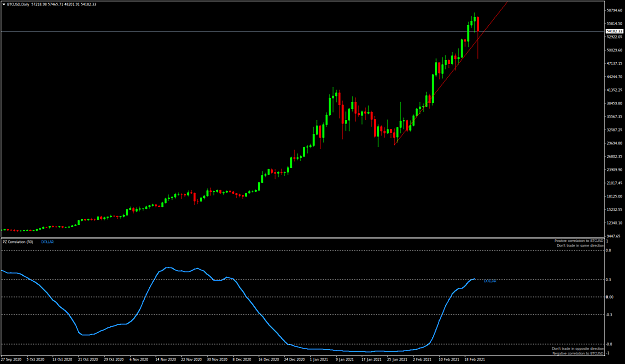The image size is (625, 364).
Task: Click the 22 Nov 2020 date label
Action: 191,360
